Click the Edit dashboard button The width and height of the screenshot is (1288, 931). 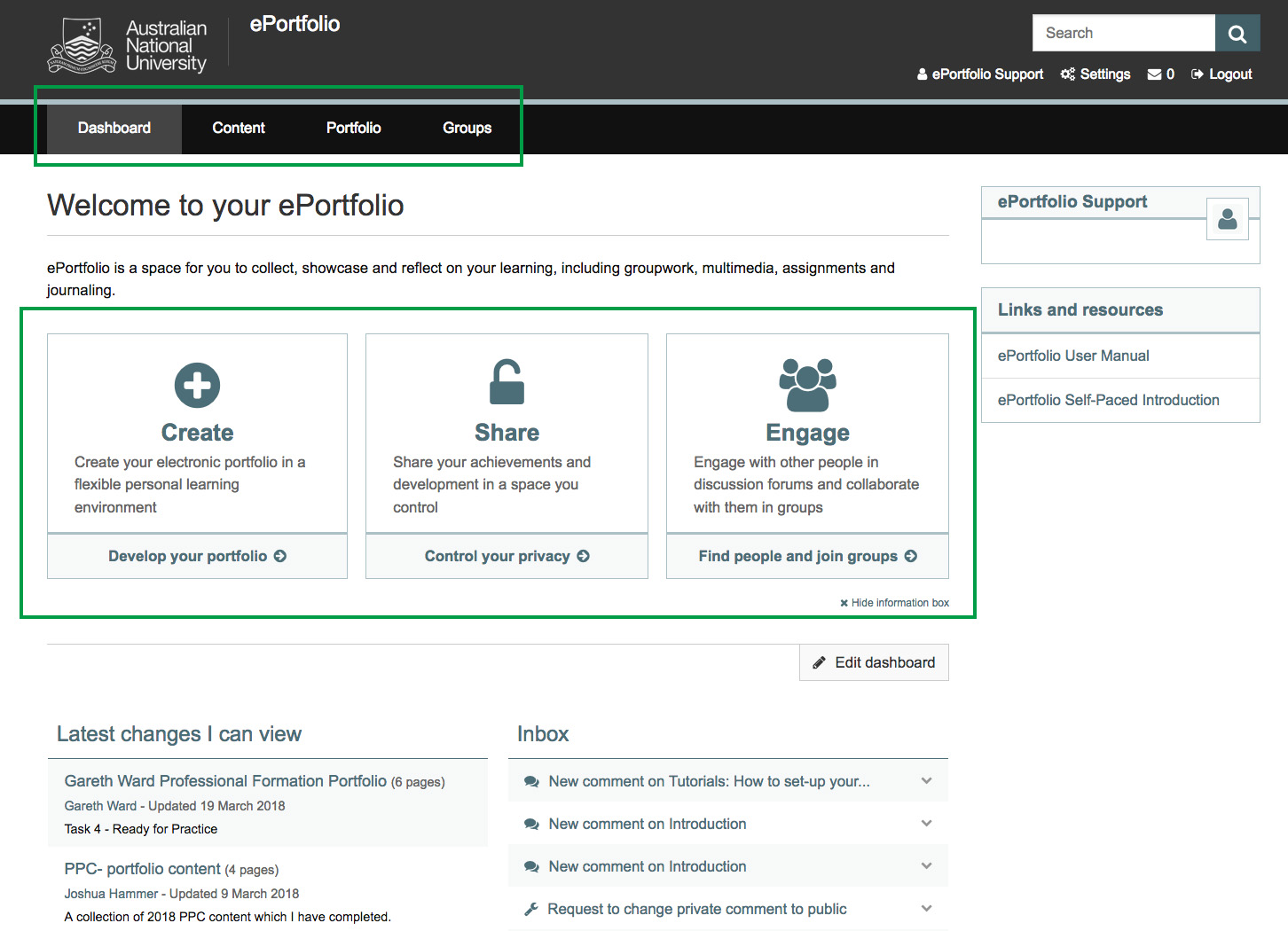click(x=874, y=662)
